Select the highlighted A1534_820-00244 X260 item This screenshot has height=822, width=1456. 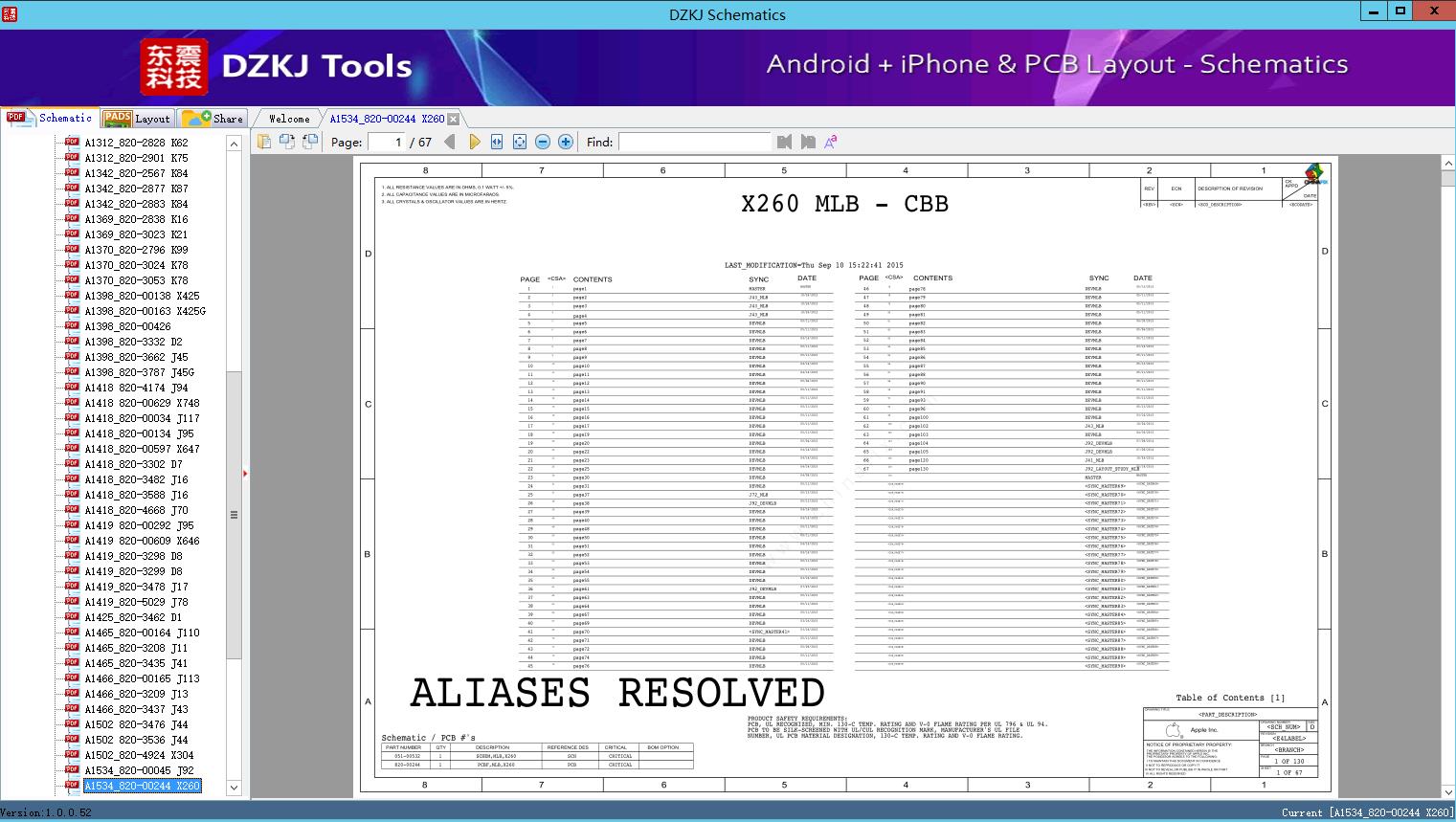pos(142,786)
